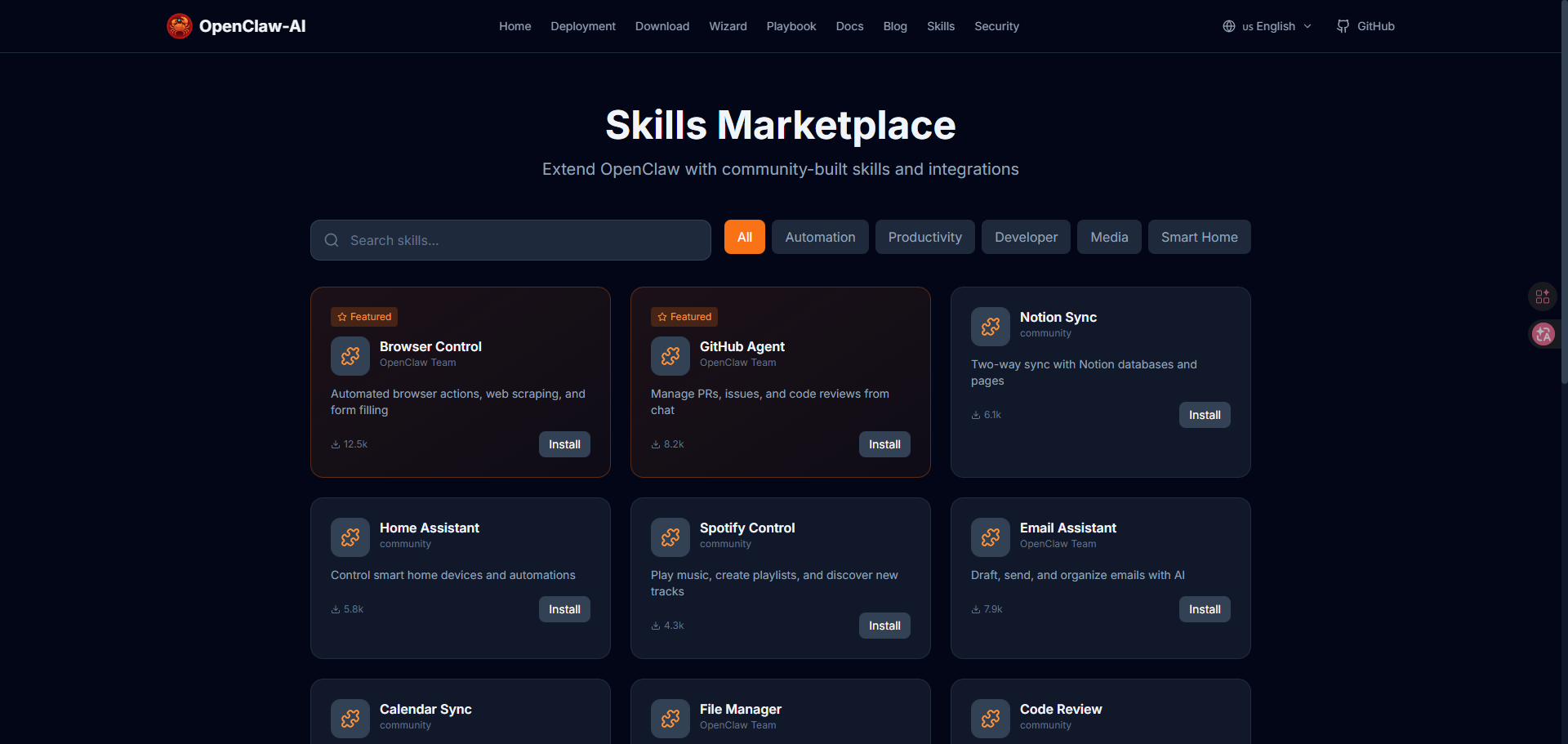The image size is (1568, 744).
Task: Click the GitHub Agent puzzle icon
Action: 670,356
